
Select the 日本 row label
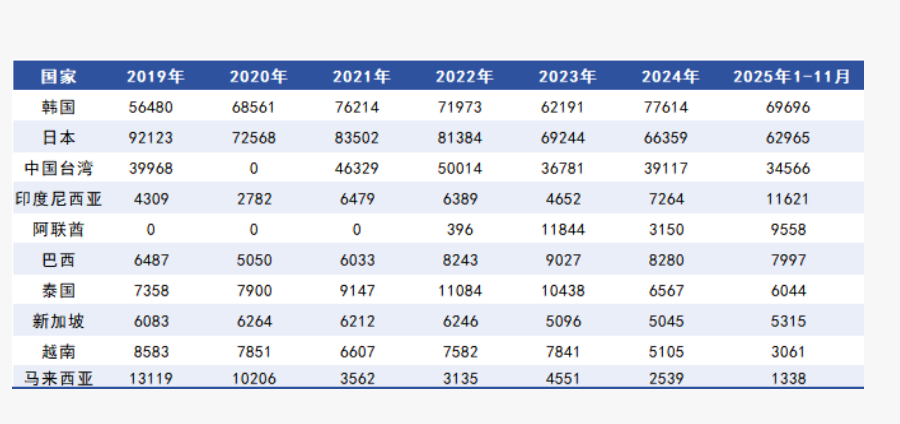[58, 138]
